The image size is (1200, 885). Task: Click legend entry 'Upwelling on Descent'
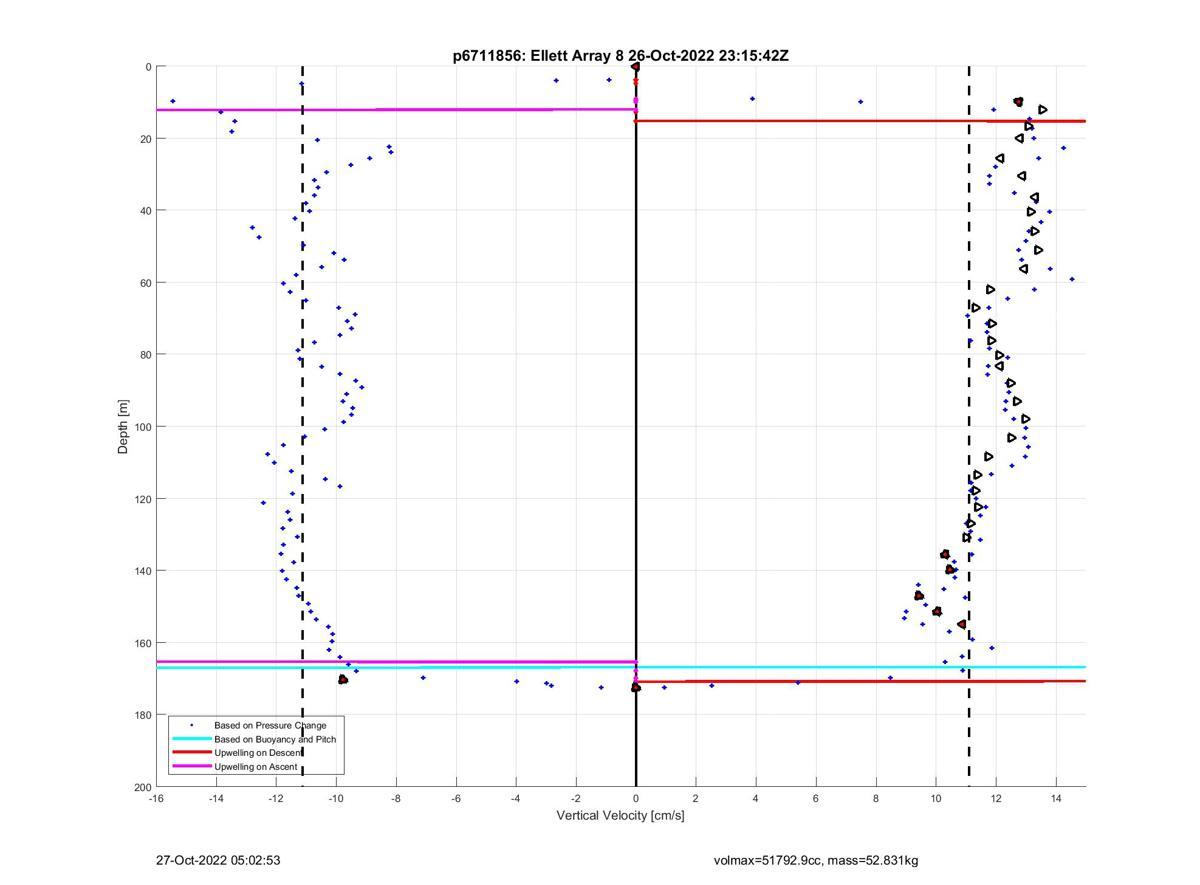[258, 752]
